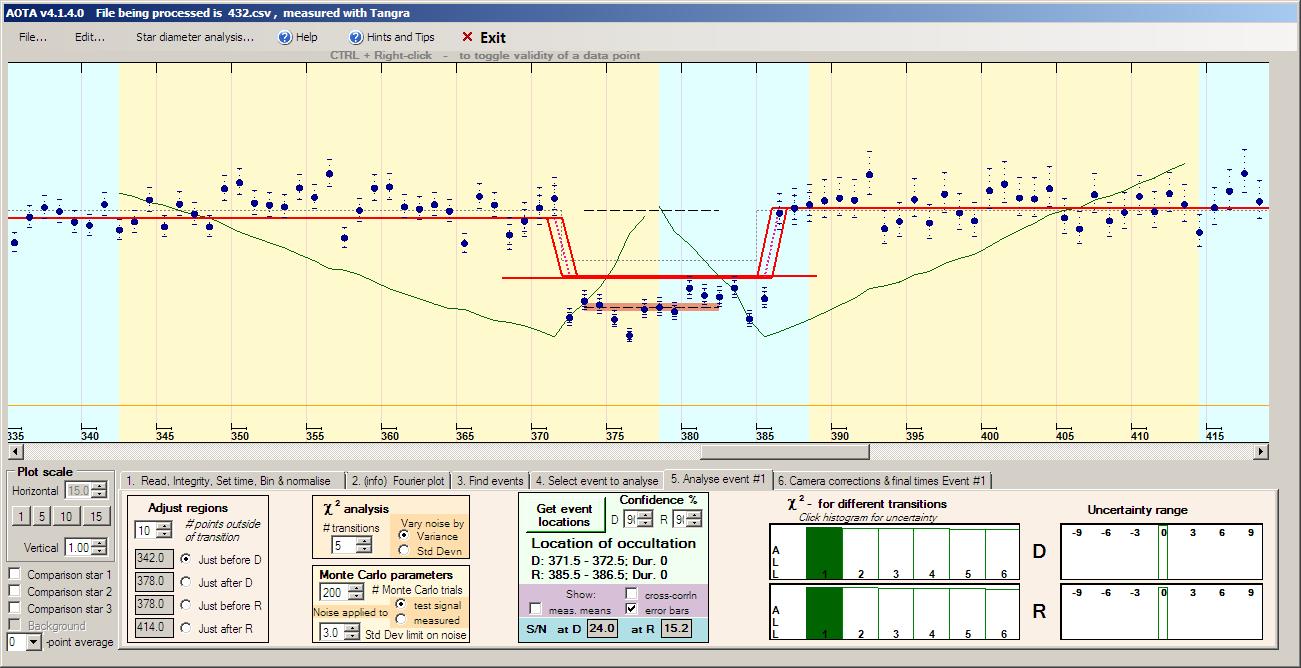
Task: Click the 414.0 Just after R field
Action: 154,628
